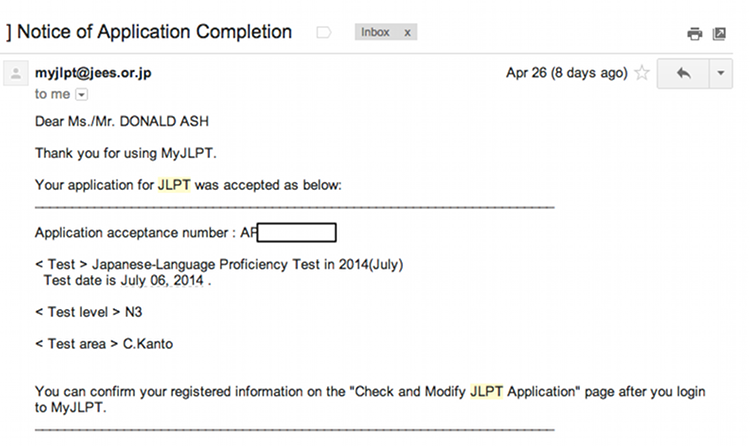Star this email from myjlpt@jees.or.jp
This screenshot has width=750, height=446.
click(x=642, y=73)
